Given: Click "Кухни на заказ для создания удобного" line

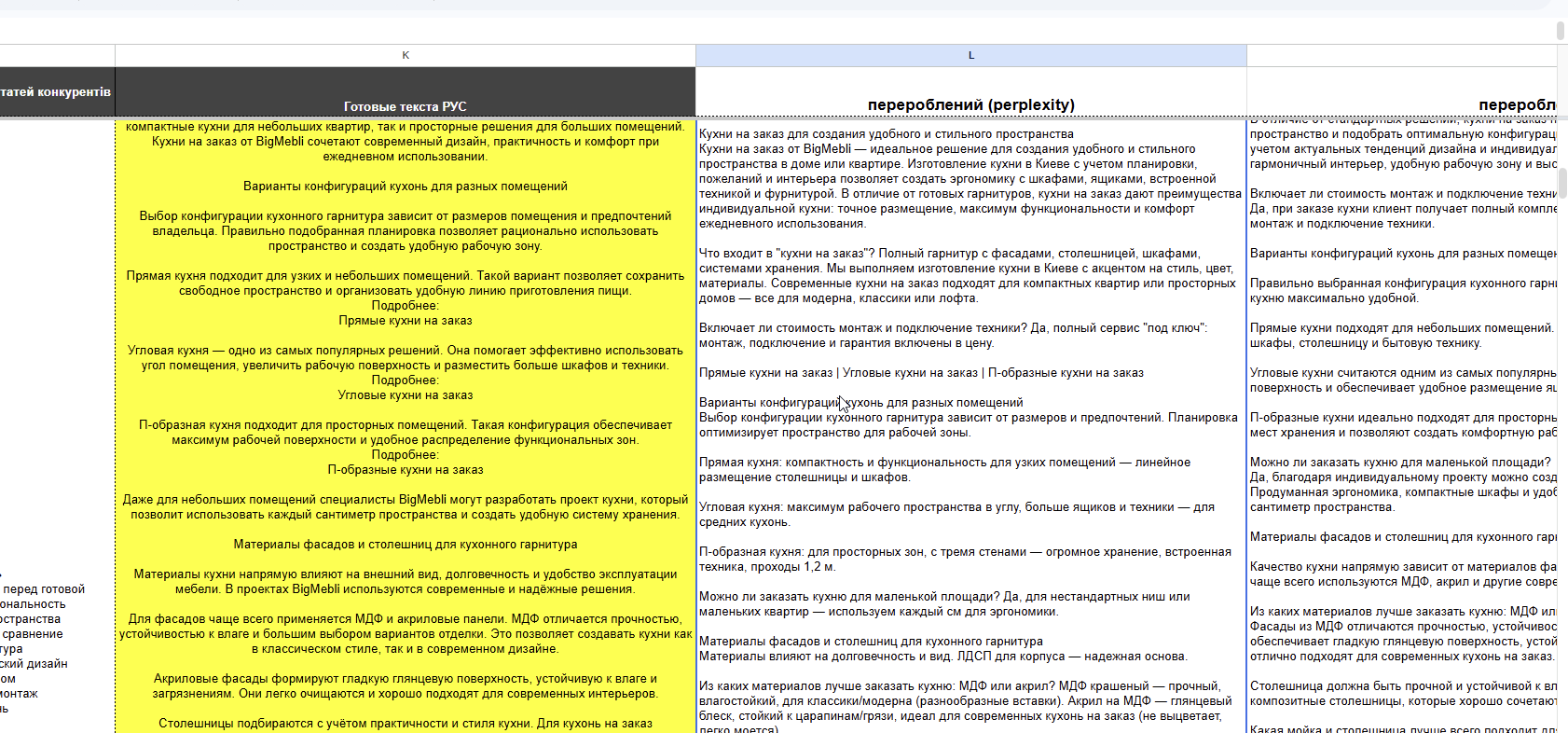Looking at the screenshot, I should point(887,134).
